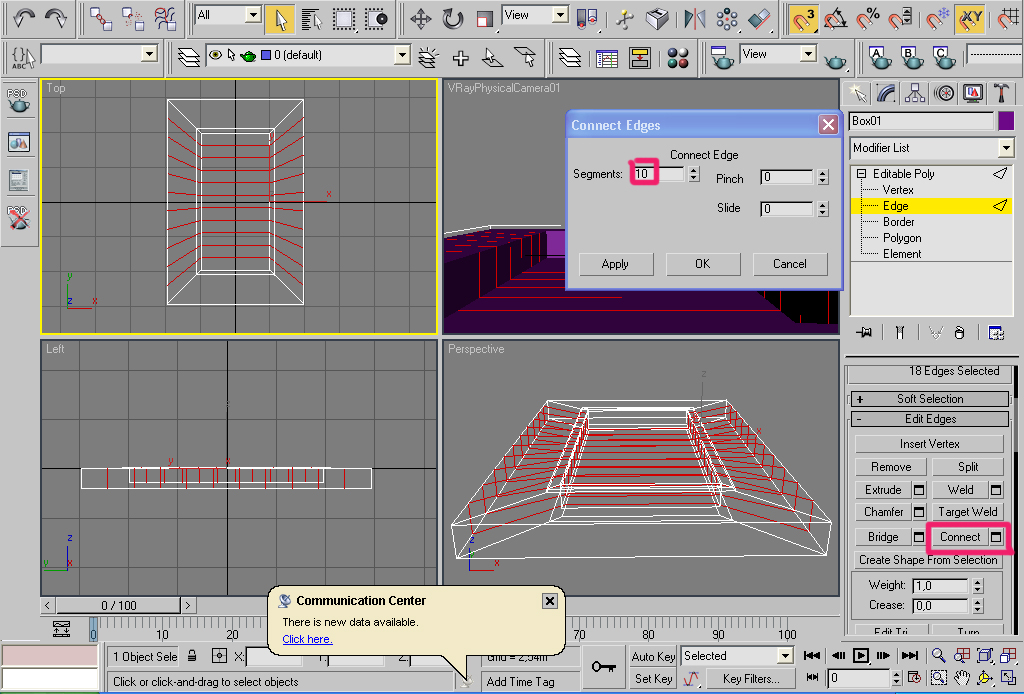Click the purple object color swatch
Image resolution: width=1024 pixels, height=694 pixels.
coord(1006,121)
